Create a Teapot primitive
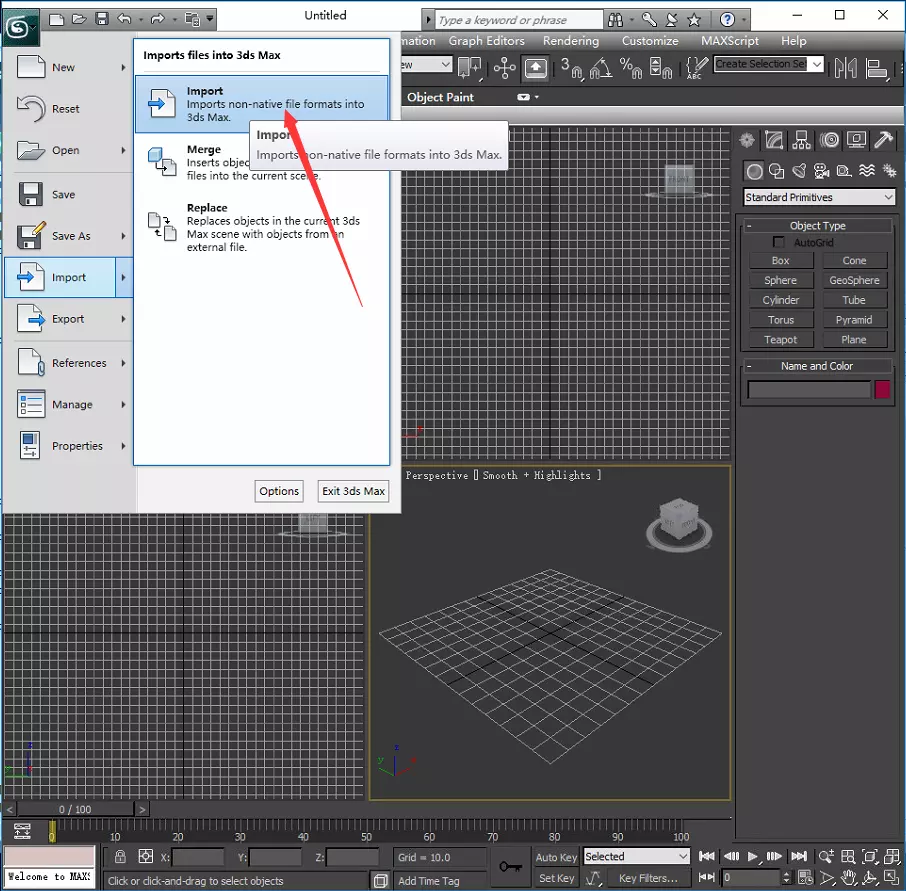The height and width of the screenshot is (891, 906). [x=781, y=340]
